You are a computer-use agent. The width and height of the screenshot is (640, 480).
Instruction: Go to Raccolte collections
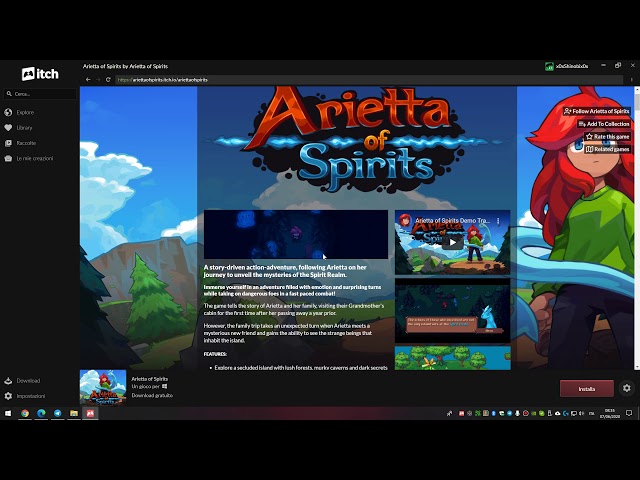click(x=25, y=143)
